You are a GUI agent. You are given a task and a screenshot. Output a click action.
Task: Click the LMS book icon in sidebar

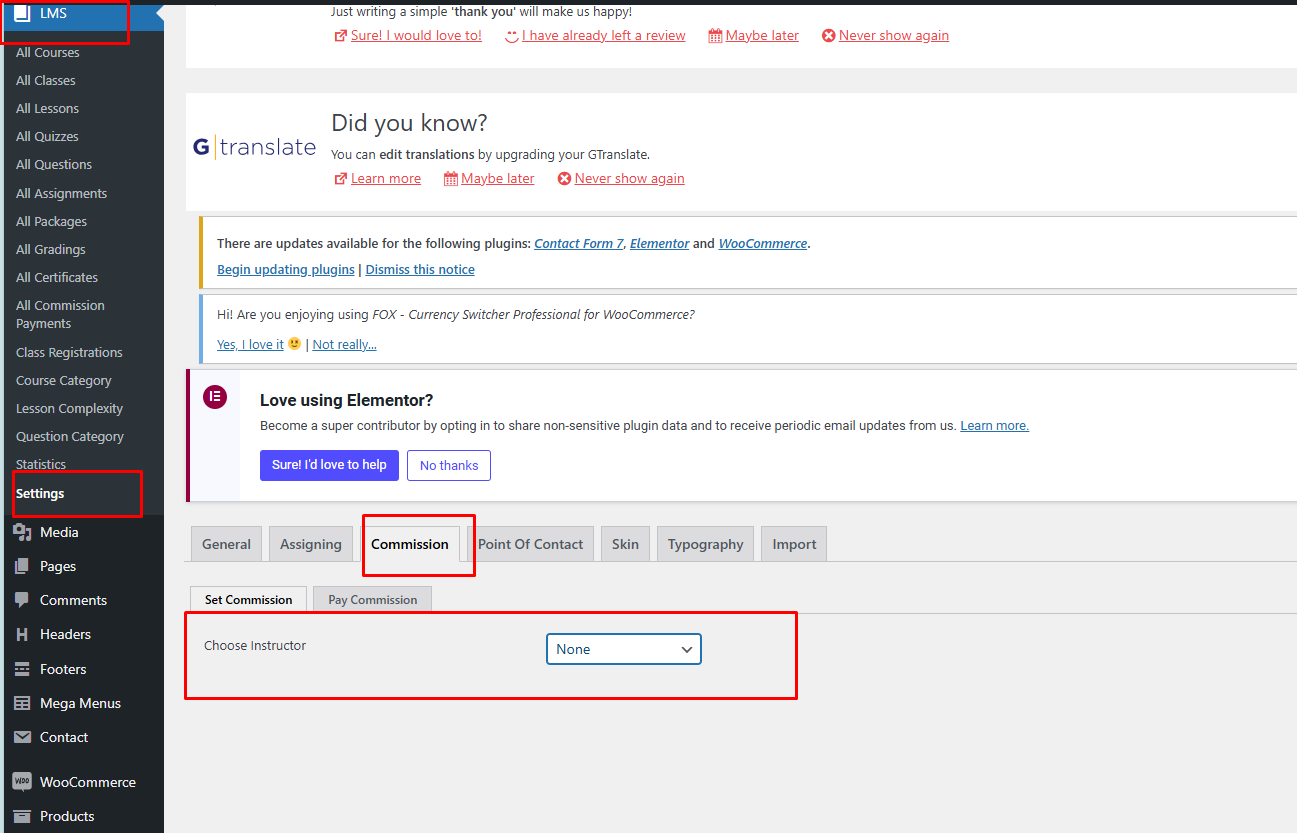21,14
